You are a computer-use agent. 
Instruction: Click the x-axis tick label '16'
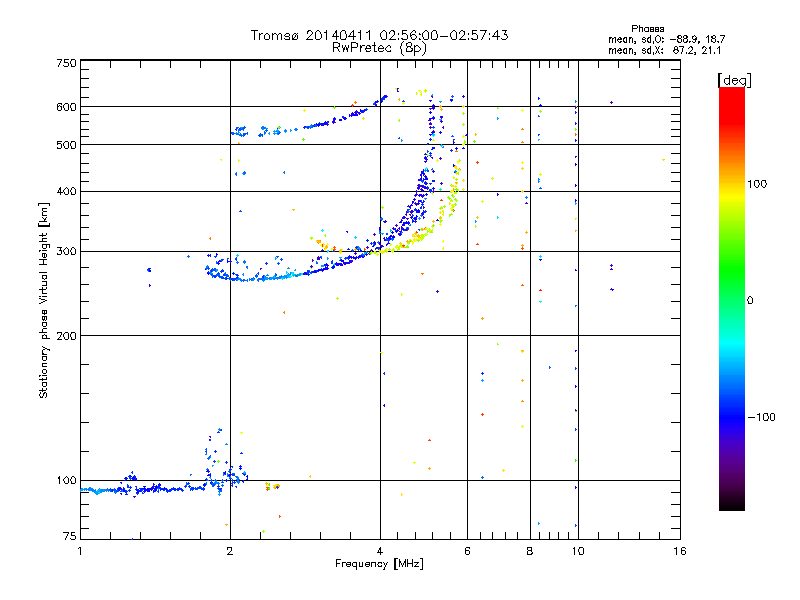click(680, 551)
